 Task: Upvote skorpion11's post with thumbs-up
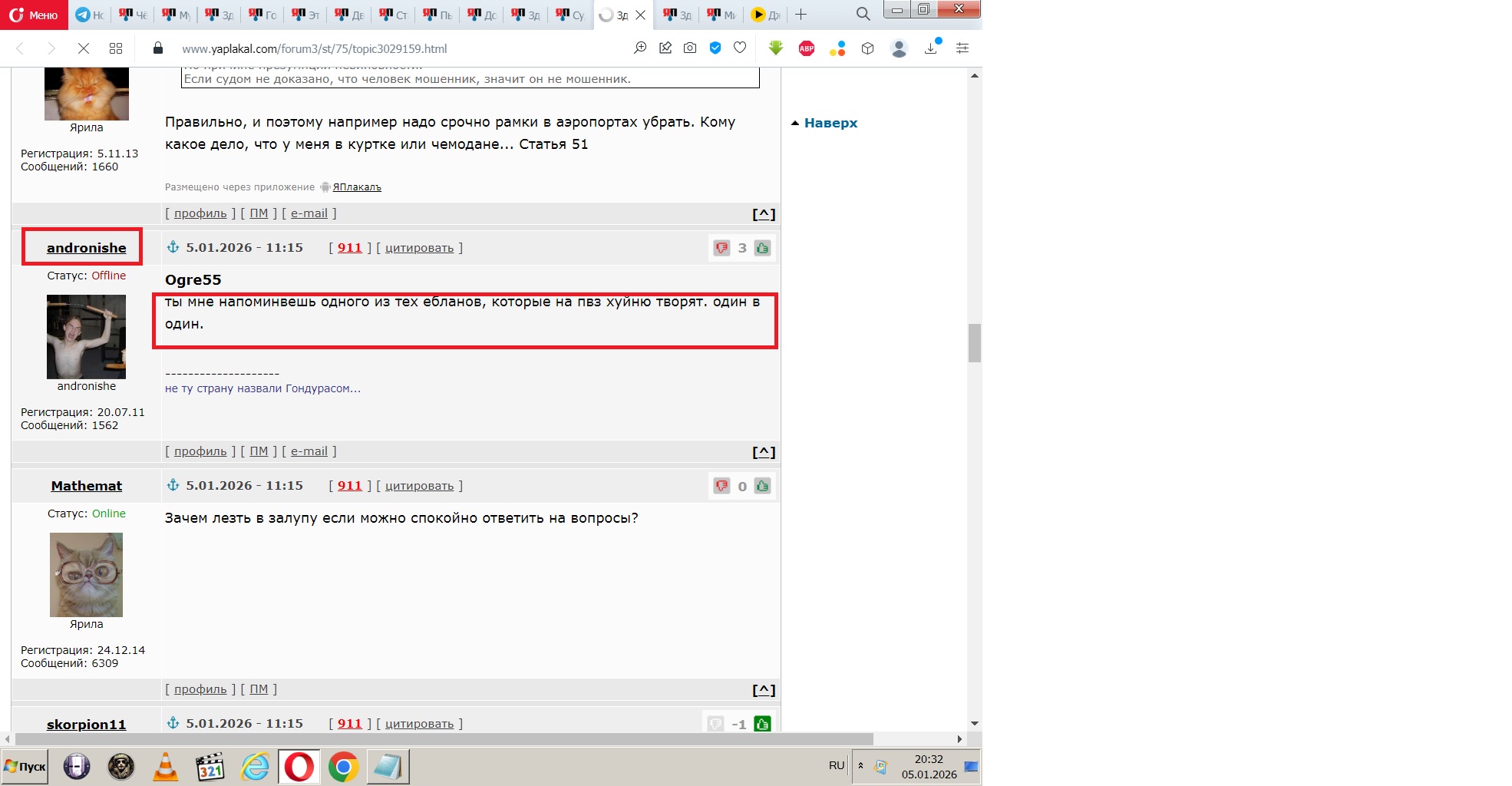(762, 724)
